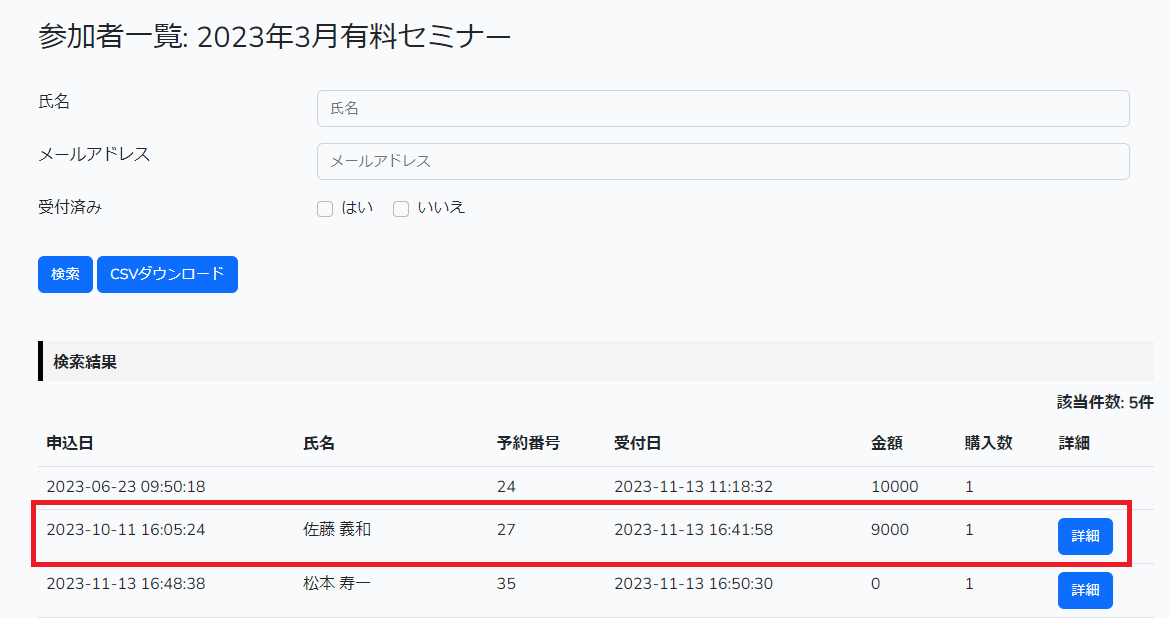Click the 購入数 column header

coord(989,443)
